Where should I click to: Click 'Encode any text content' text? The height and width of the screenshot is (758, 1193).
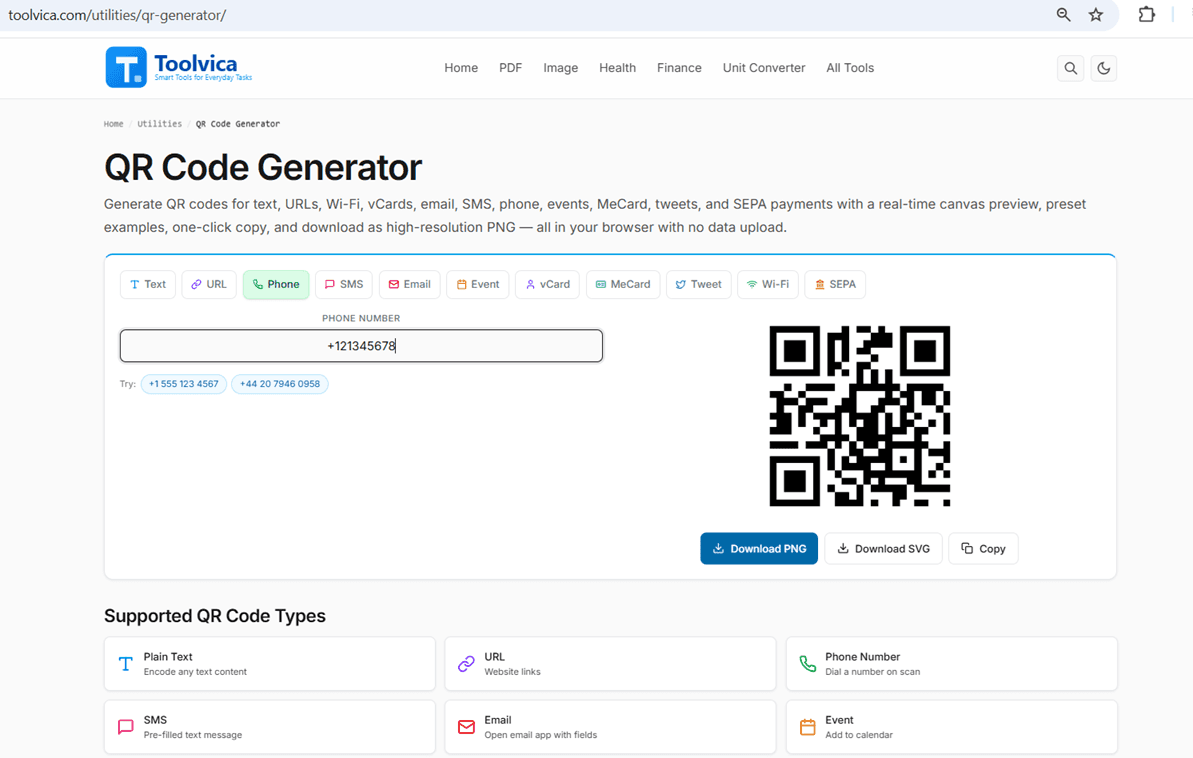[195, 672]
